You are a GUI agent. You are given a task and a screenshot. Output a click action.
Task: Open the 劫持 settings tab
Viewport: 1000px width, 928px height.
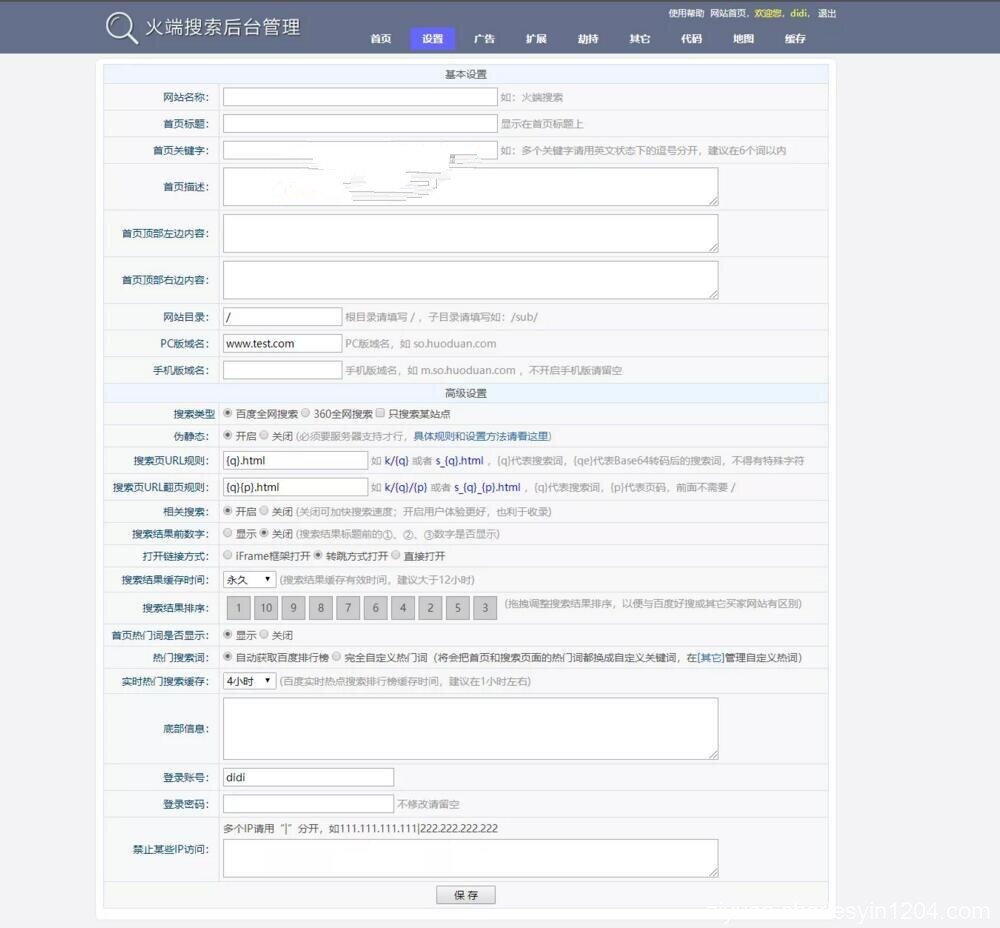pyautogui.click(x=588, y=38)
